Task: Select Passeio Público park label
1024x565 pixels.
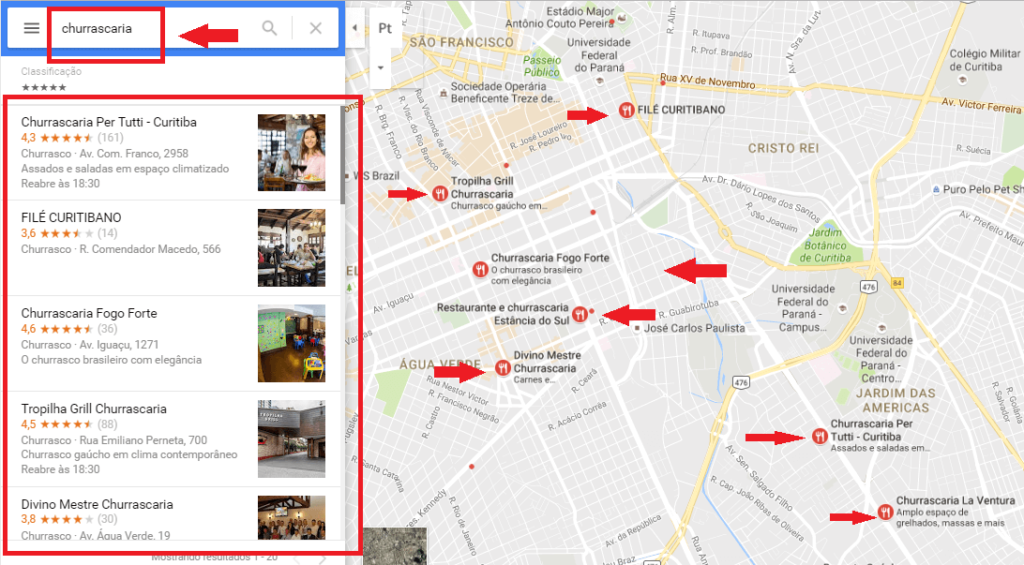Action: coord(541,66)
